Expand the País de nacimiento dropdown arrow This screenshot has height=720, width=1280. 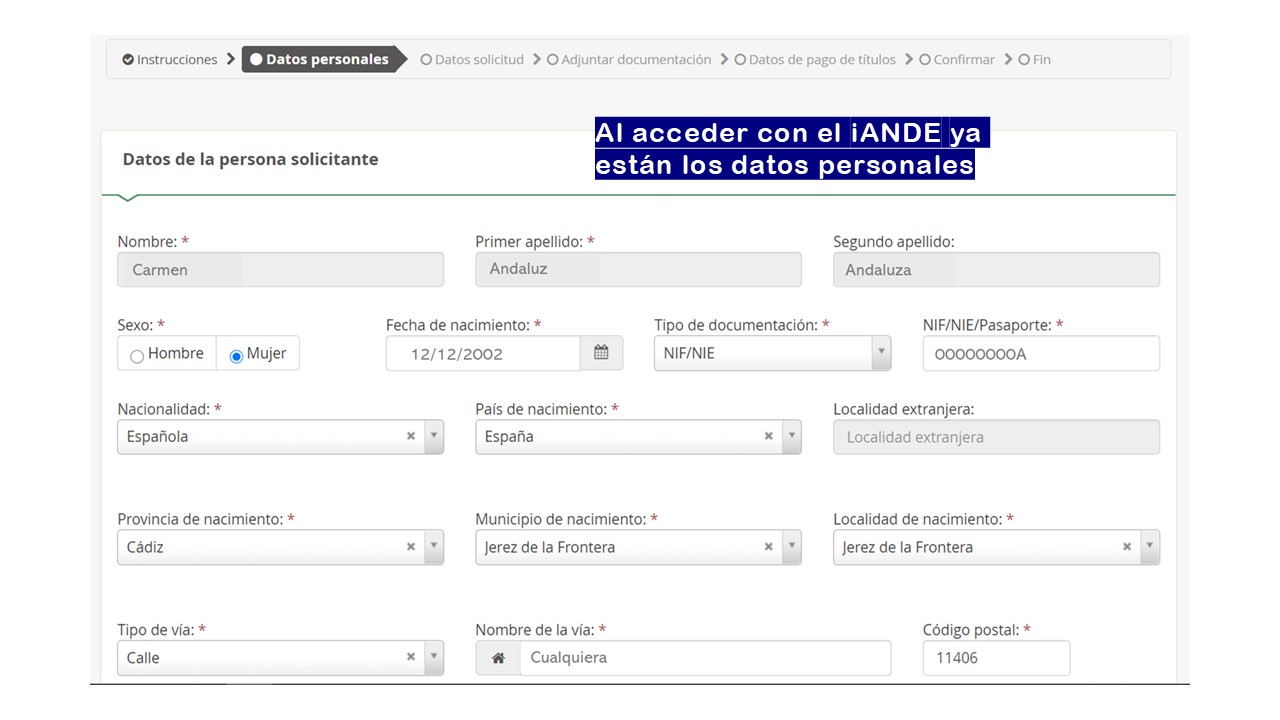point(792,436)
